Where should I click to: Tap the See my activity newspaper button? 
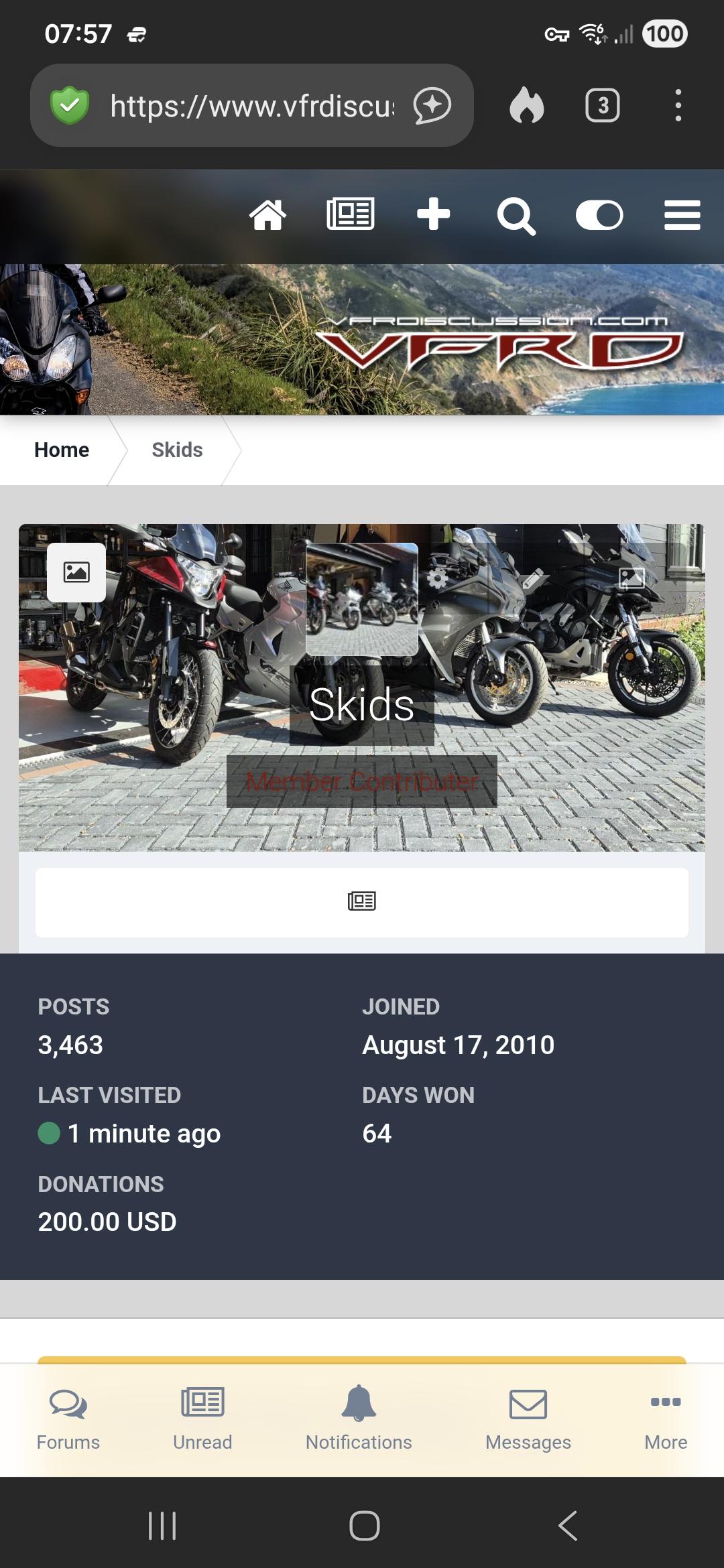362,902
